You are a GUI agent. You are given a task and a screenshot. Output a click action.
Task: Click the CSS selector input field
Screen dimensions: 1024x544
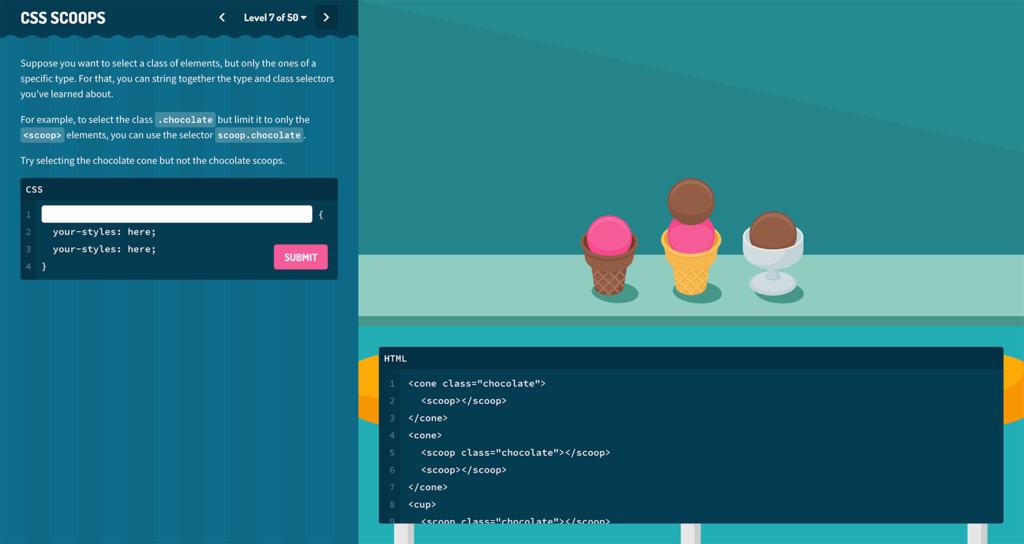click(176, 214)
